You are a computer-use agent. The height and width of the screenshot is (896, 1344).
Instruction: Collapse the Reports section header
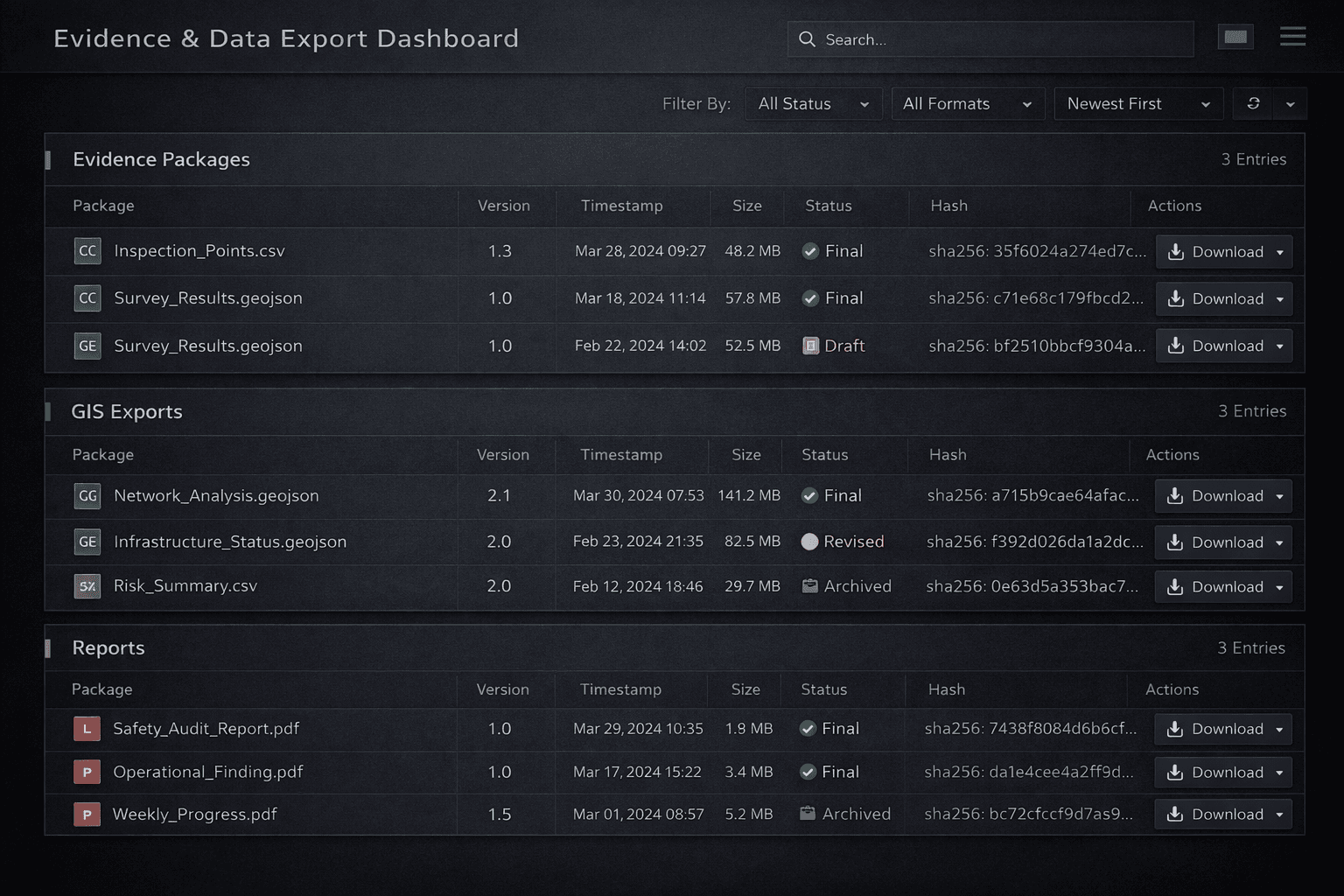[674, 647]
